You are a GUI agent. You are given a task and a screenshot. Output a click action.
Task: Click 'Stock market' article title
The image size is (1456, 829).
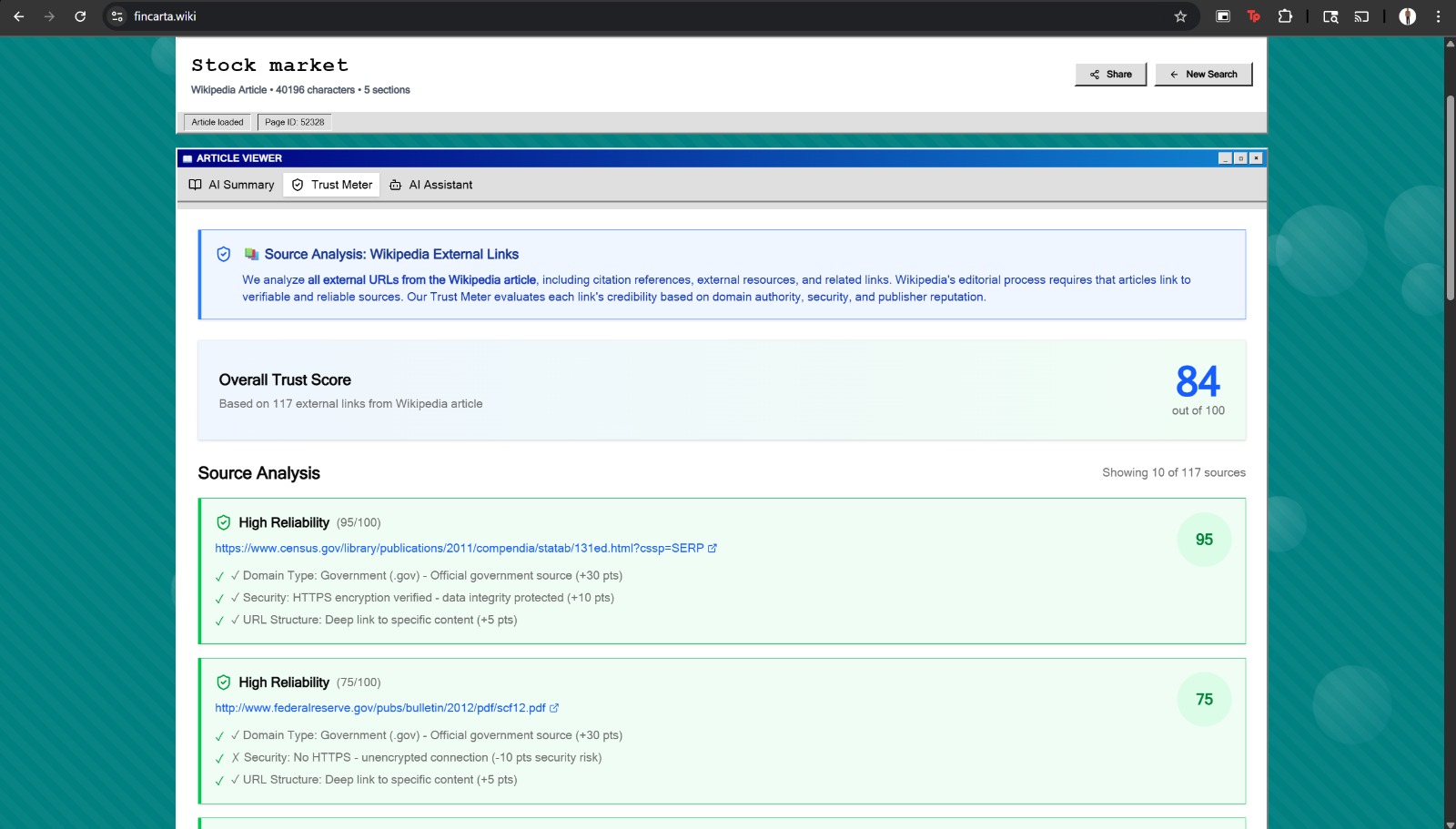click(x=269, y=66)
